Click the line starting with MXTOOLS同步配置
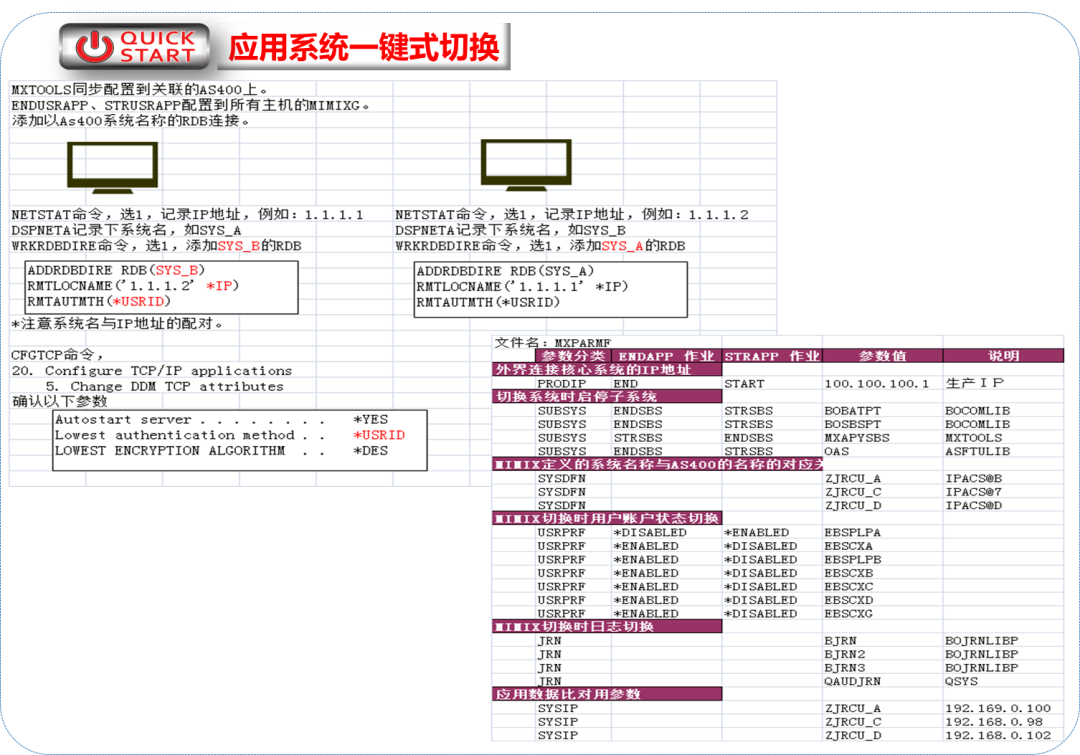 (x=140, y=90)
